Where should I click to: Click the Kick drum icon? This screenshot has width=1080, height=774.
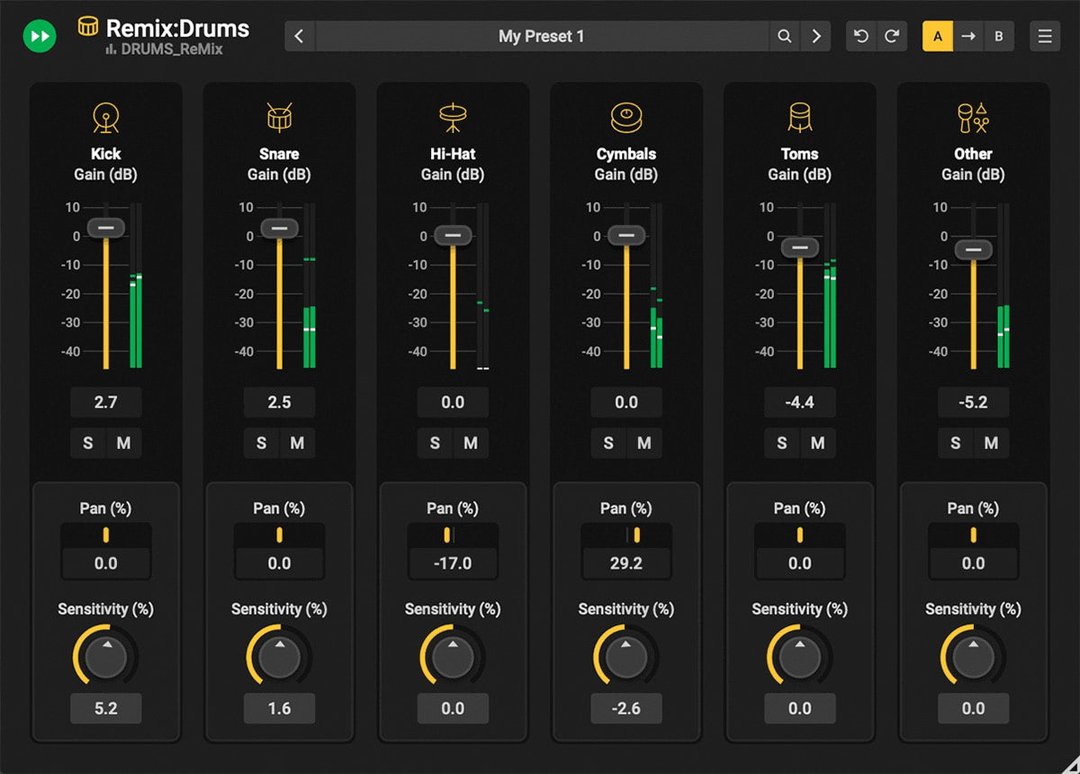tap(106, 116)
